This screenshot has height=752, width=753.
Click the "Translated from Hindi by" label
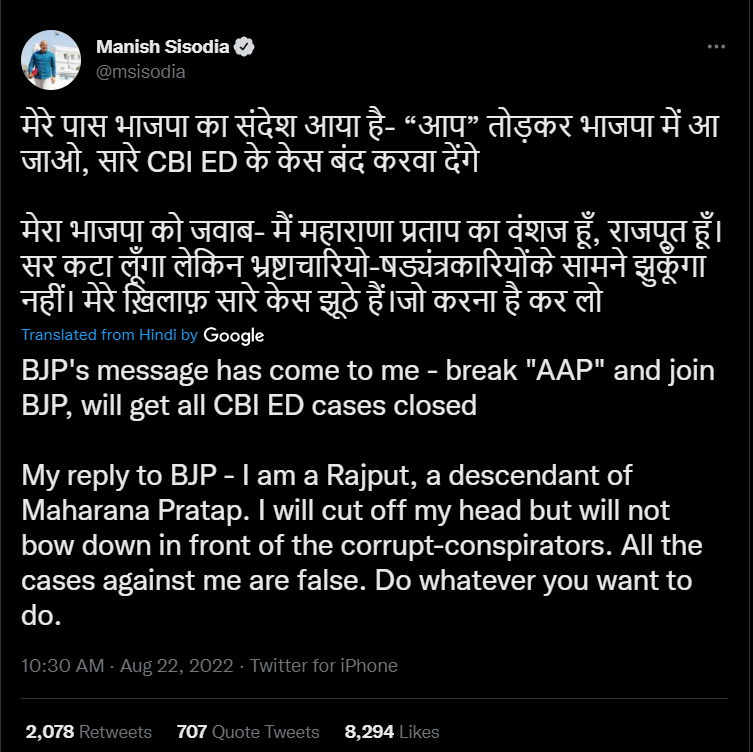coord(110,336)
